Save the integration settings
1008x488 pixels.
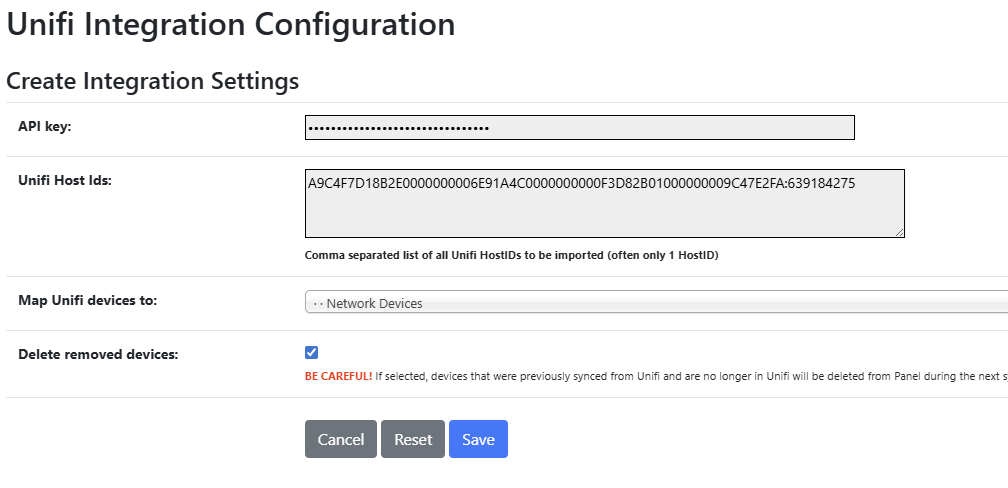point(478,439)
